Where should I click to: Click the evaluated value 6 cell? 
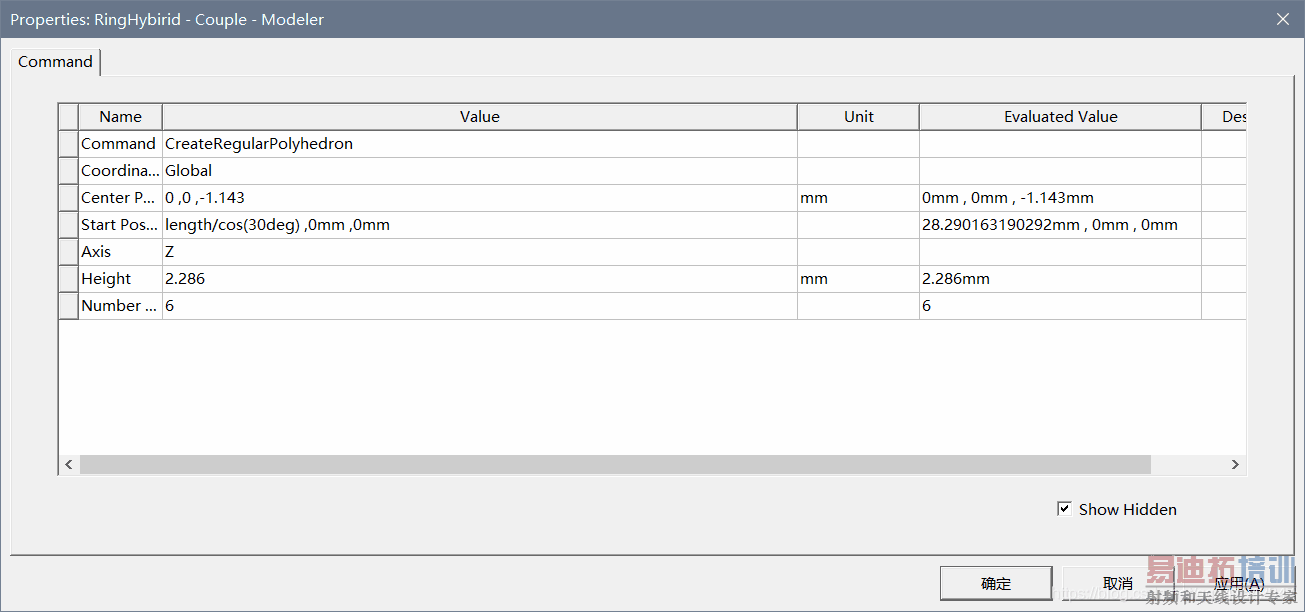(x=1060, y=306)
